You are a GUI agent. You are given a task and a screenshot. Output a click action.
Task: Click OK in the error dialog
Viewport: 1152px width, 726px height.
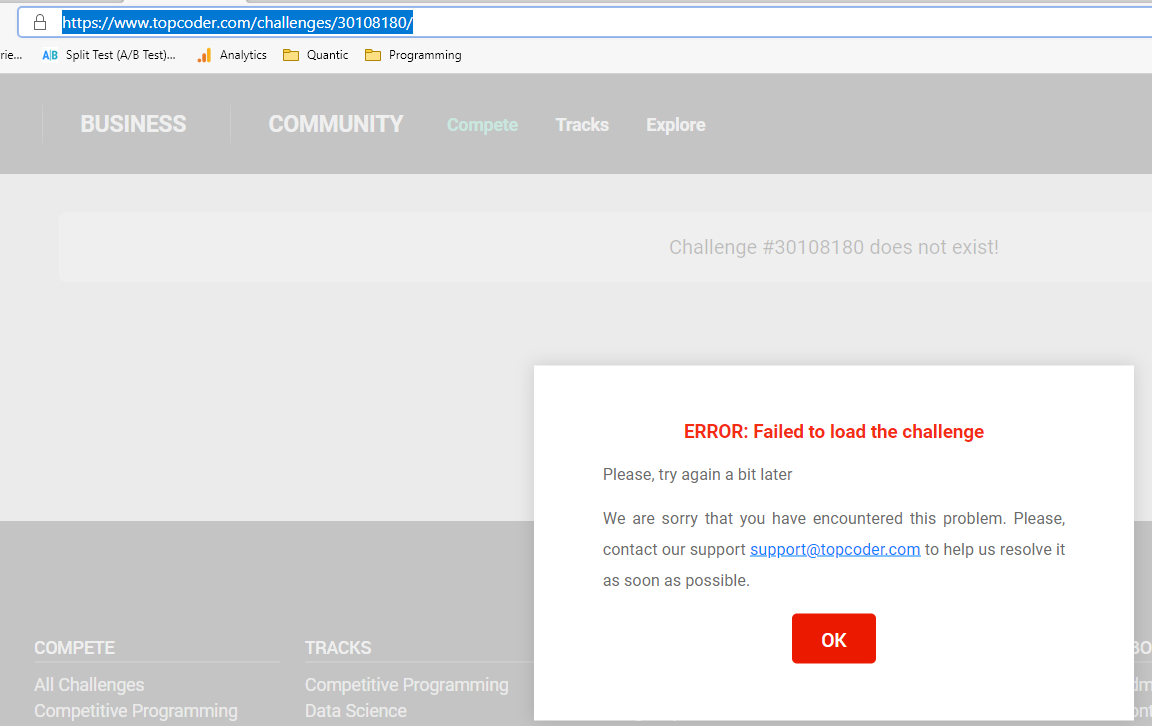834,639
